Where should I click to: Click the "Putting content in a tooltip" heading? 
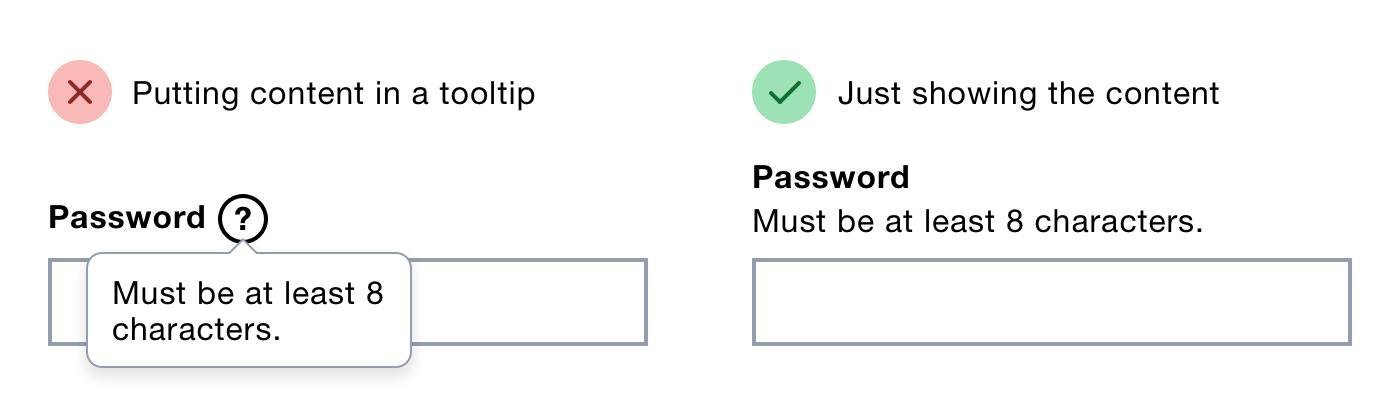[334, 94]
